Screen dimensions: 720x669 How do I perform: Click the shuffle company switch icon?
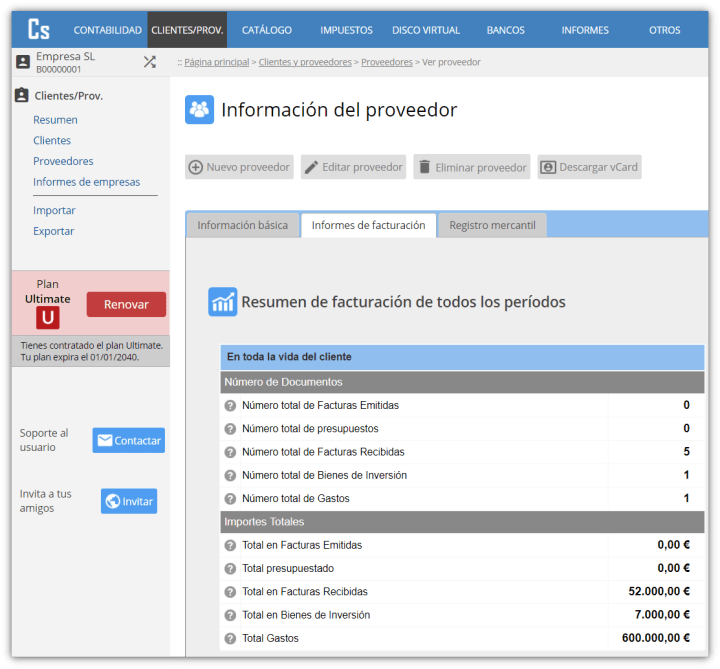pyautogui.click(x=150, y=62)
